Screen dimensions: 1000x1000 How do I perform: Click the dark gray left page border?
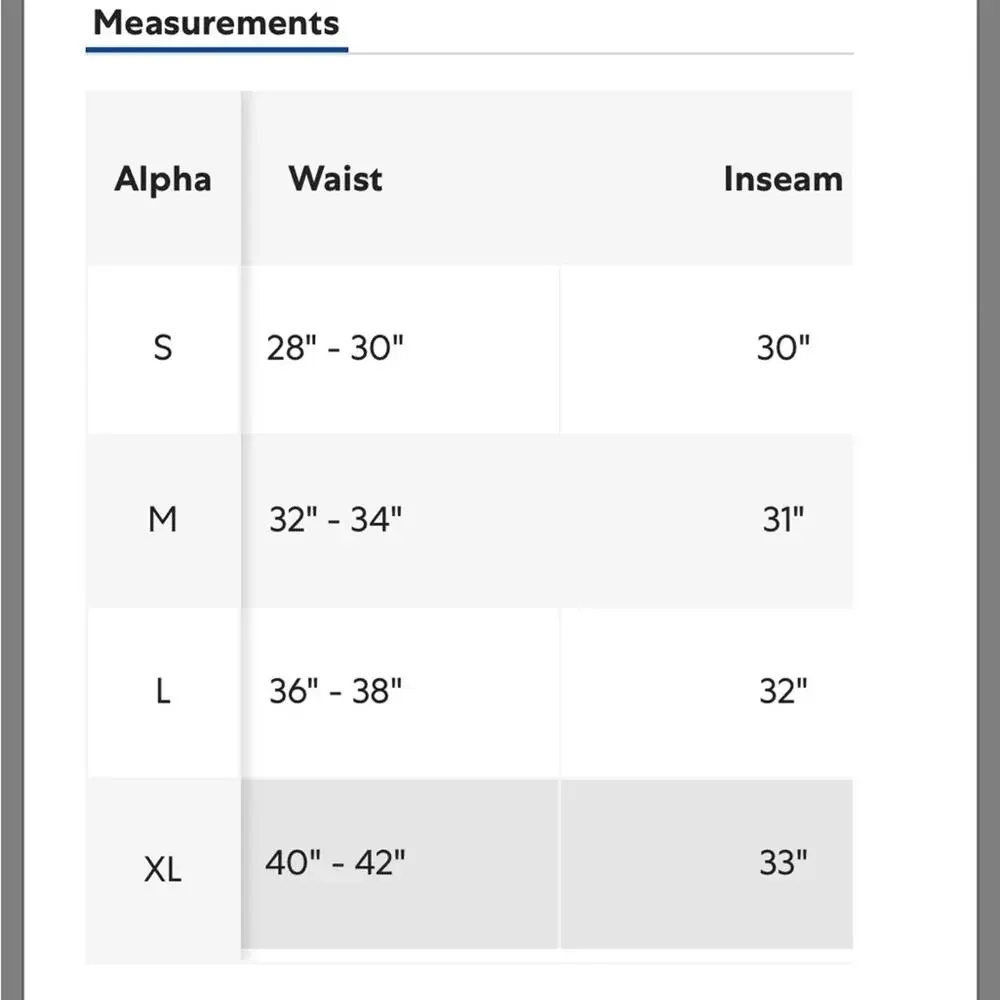(12, 500)
